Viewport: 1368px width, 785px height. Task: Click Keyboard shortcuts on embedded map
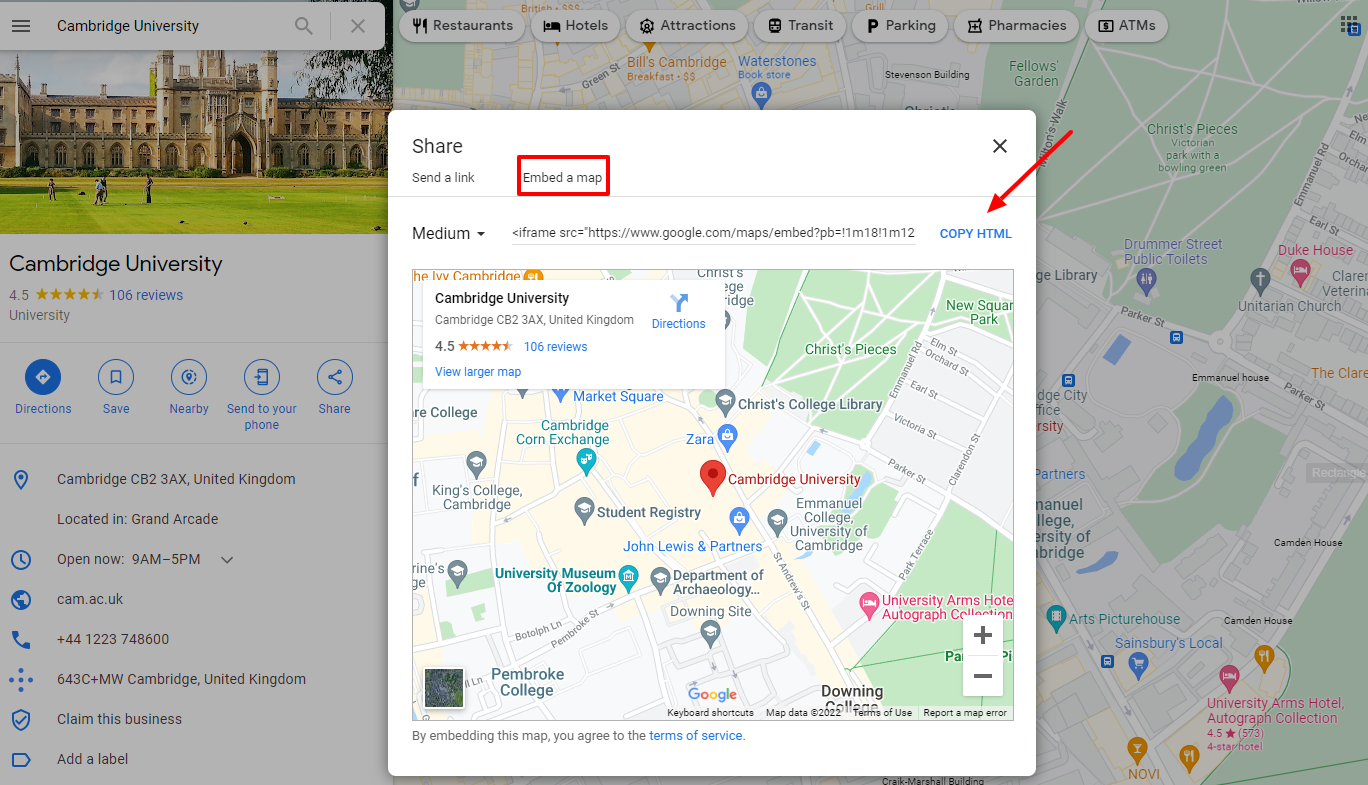[x=711, y=713]
